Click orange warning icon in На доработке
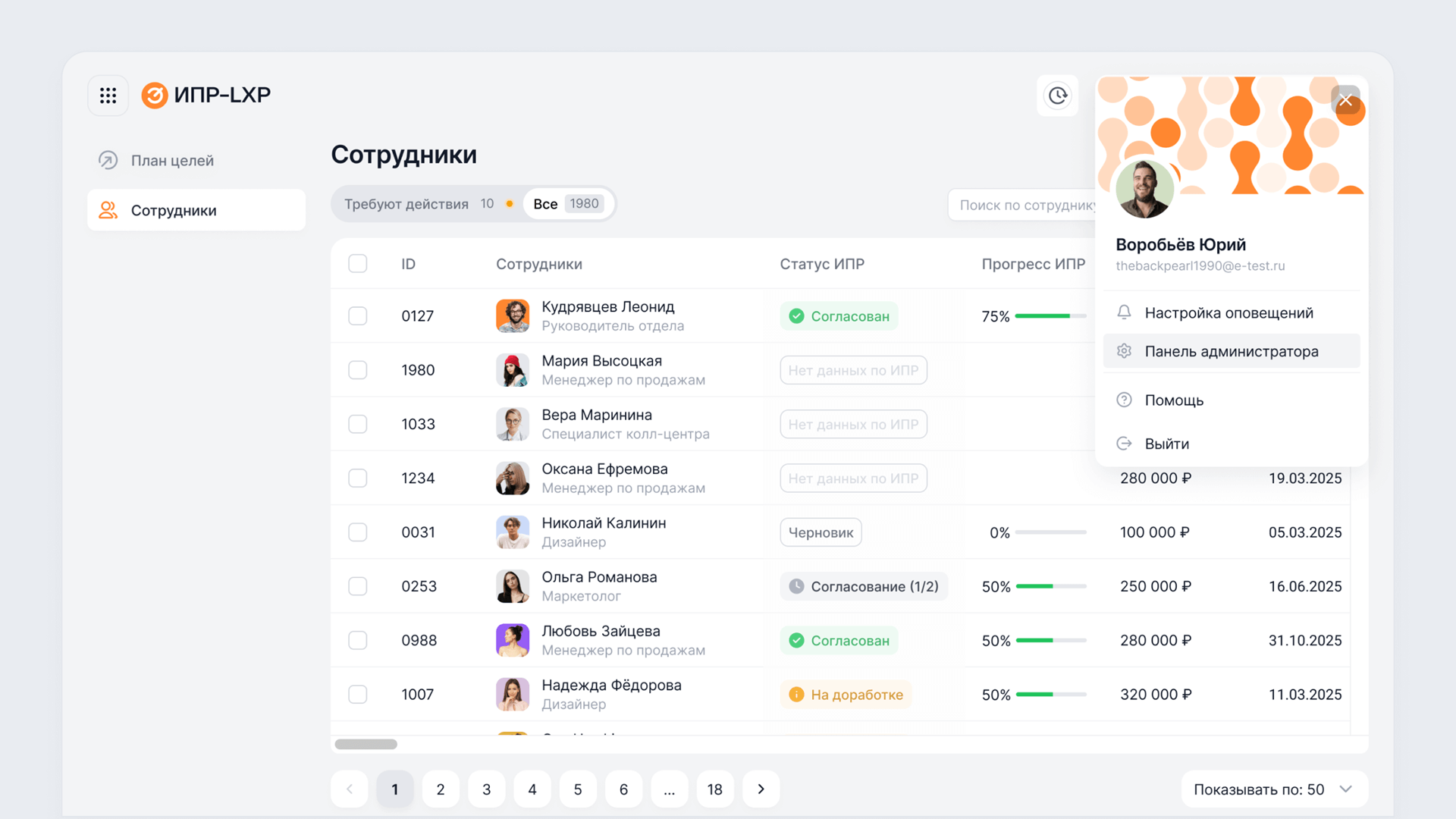This screenshot has width=1456, height=819. pyautogui.click(x=796, y=695)
